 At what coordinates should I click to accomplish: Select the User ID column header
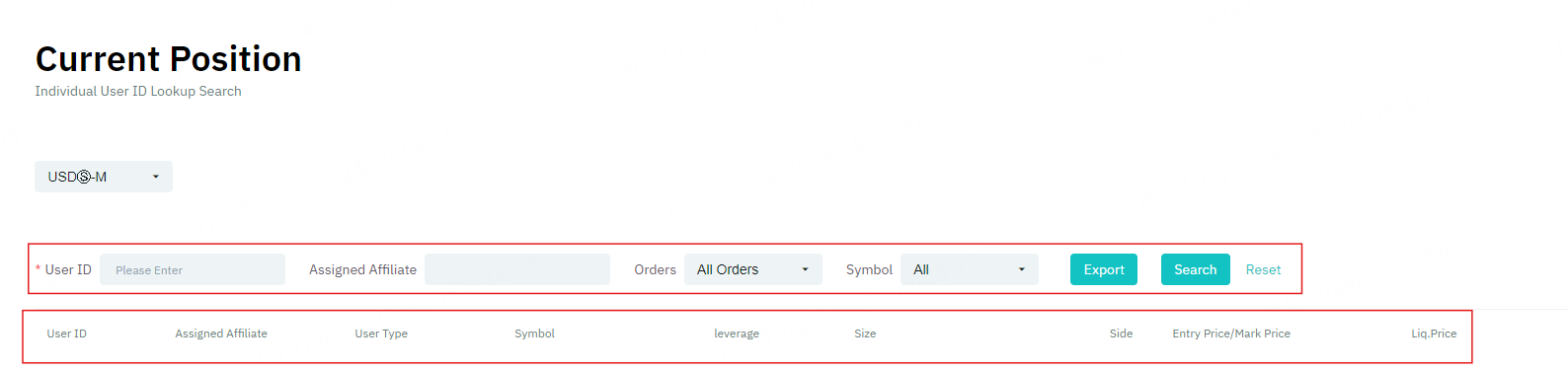point(67,334)
